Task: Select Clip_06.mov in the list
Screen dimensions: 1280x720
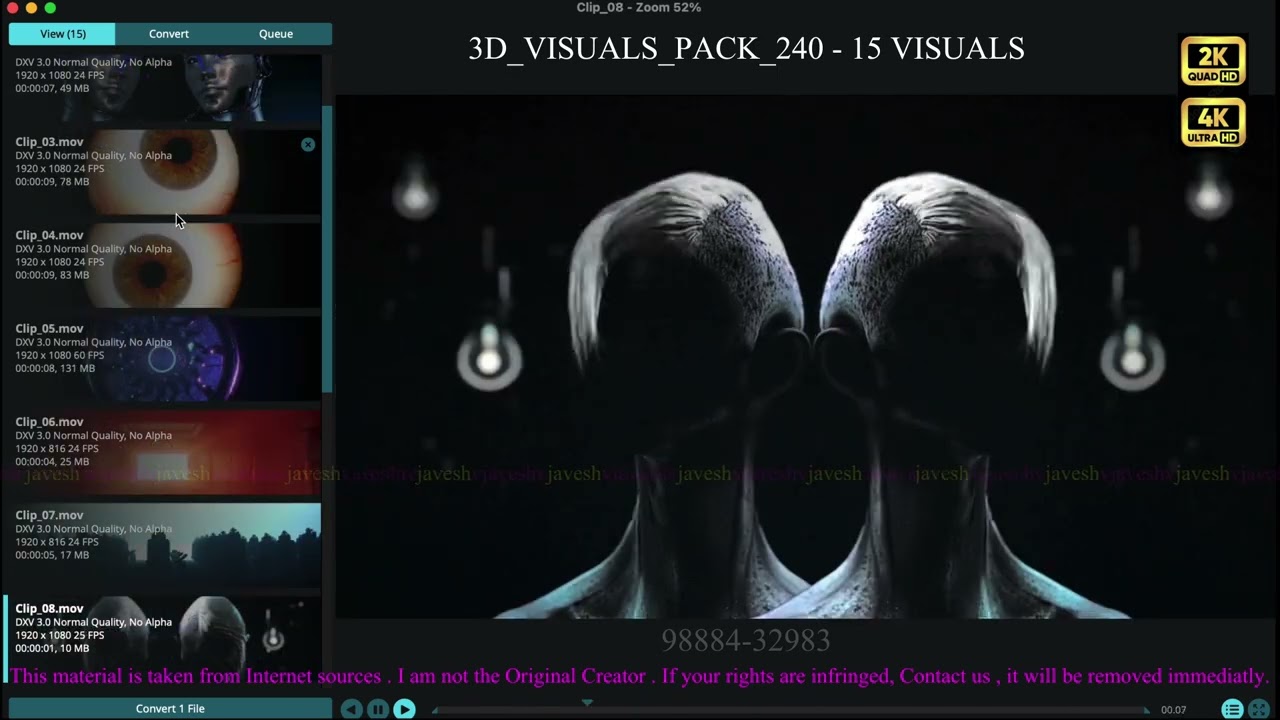Action: point(160,451)
